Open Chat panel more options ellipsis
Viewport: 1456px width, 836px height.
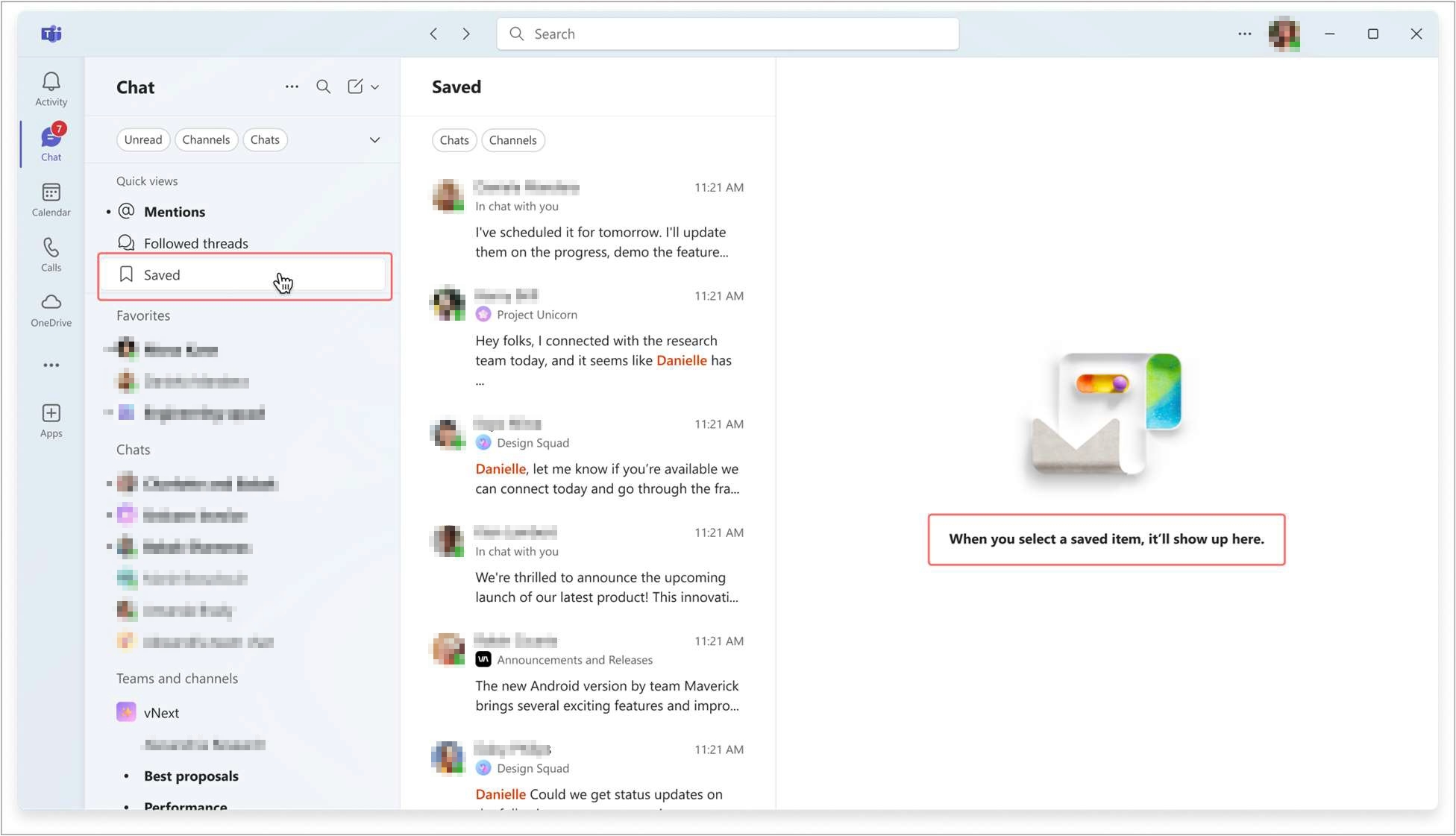click(292, 87)
